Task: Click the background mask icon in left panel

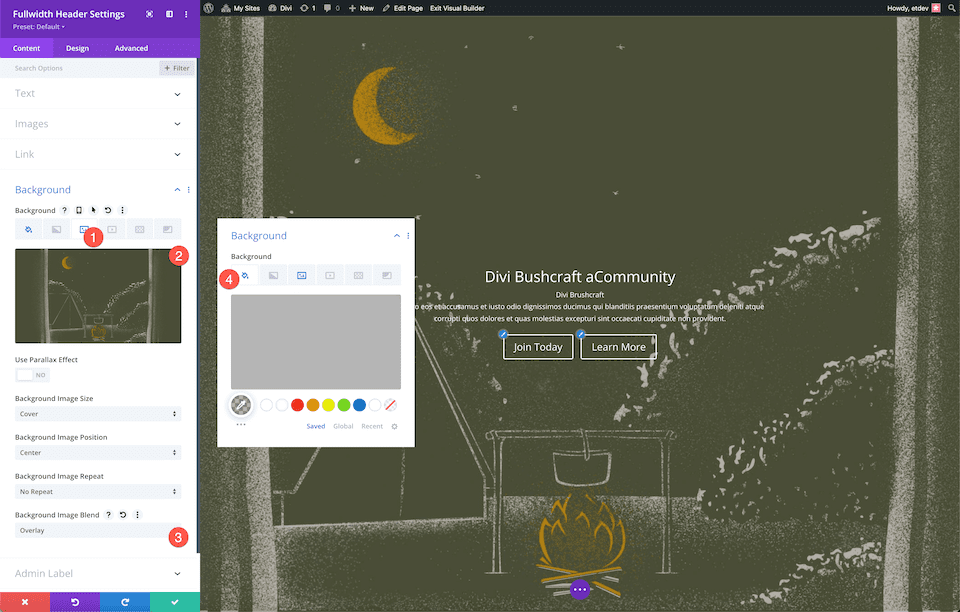Action: click(x=167, y=230)
